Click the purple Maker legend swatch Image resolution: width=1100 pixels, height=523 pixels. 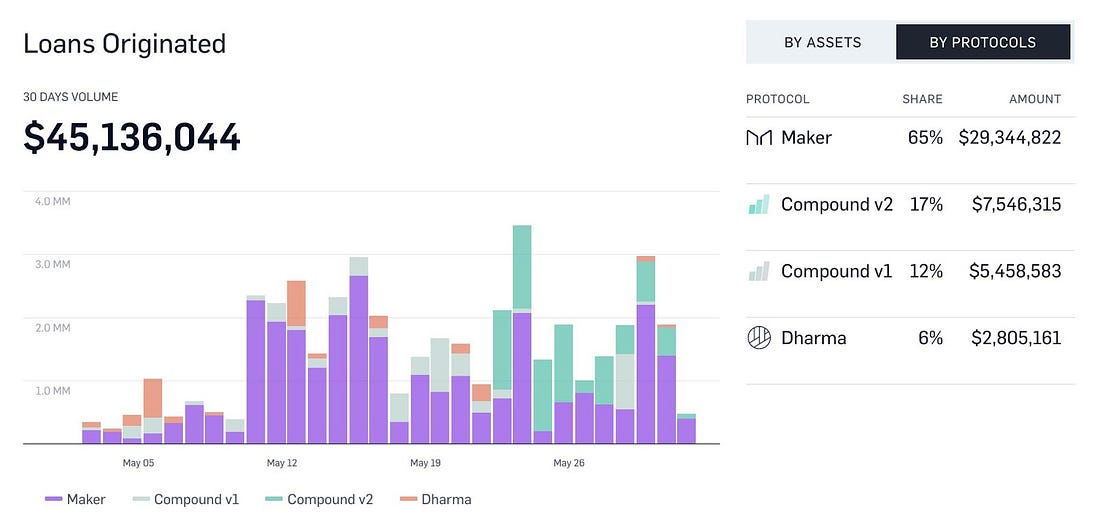coord(54,499)
